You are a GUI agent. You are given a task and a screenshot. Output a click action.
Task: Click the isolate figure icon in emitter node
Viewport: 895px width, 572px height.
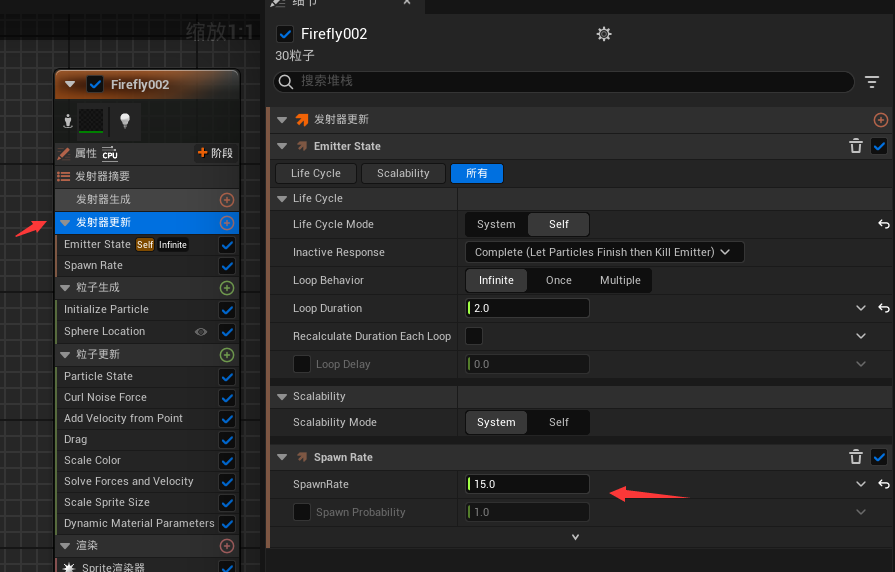coord(68,121)
